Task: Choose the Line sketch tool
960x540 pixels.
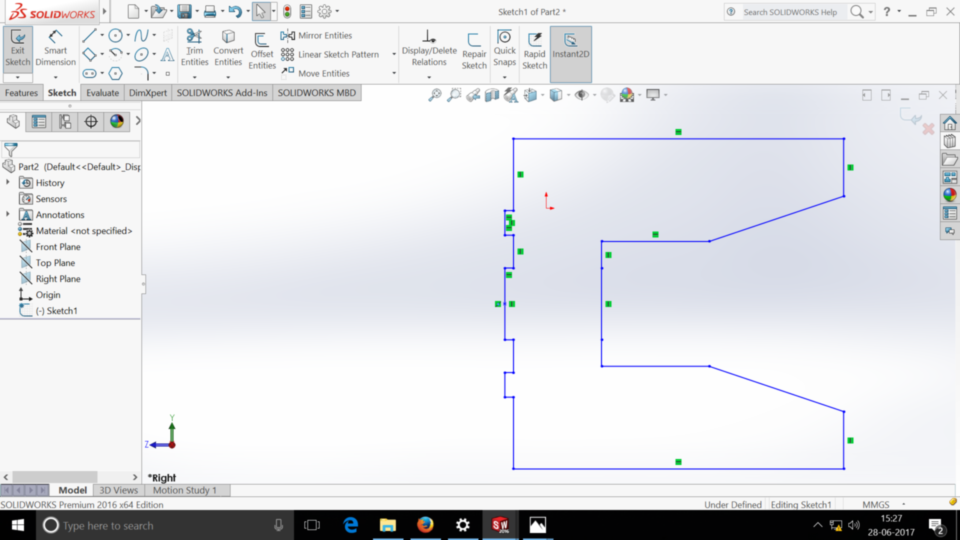Action: 89,36
